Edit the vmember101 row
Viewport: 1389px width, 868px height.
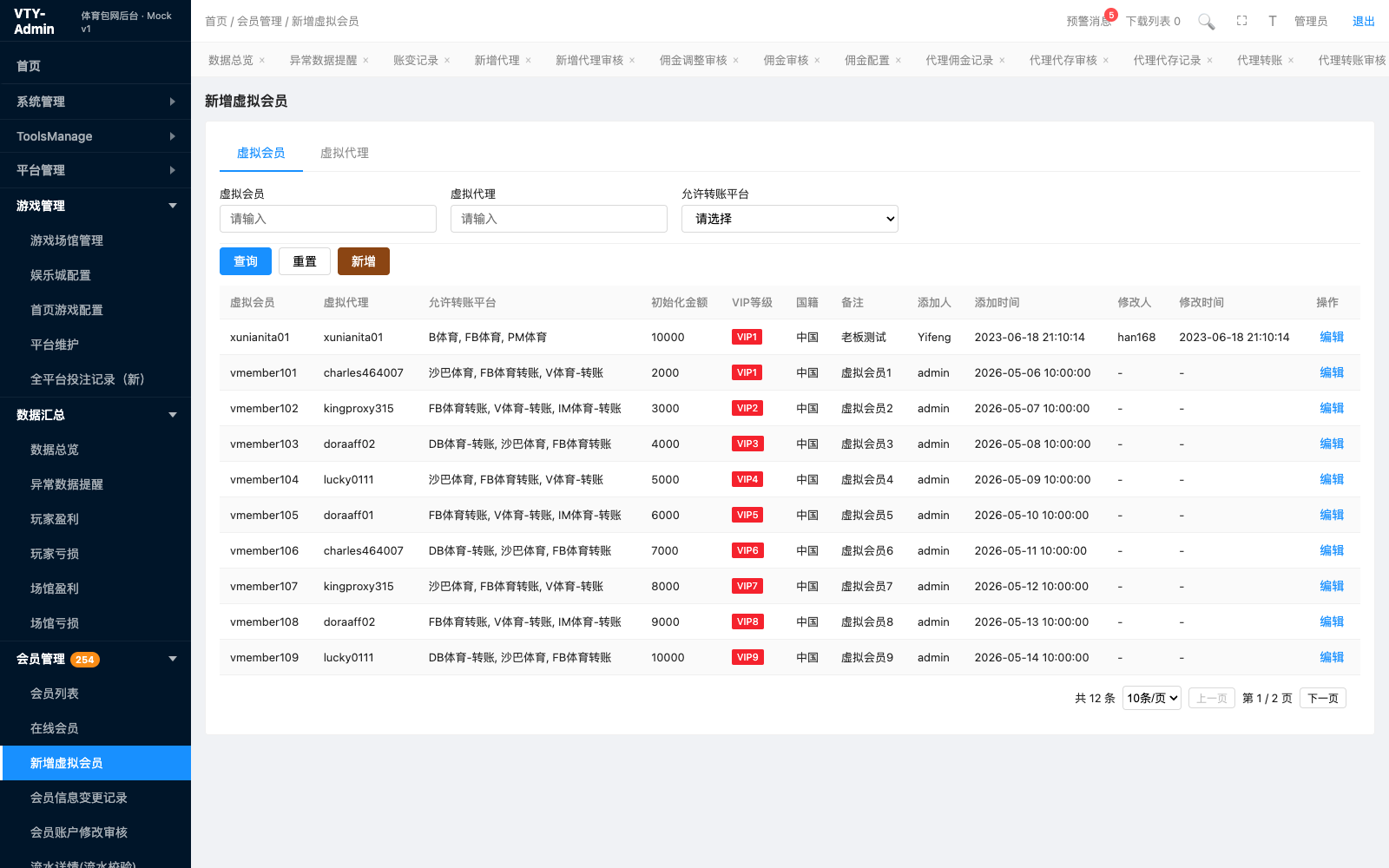1332,372
